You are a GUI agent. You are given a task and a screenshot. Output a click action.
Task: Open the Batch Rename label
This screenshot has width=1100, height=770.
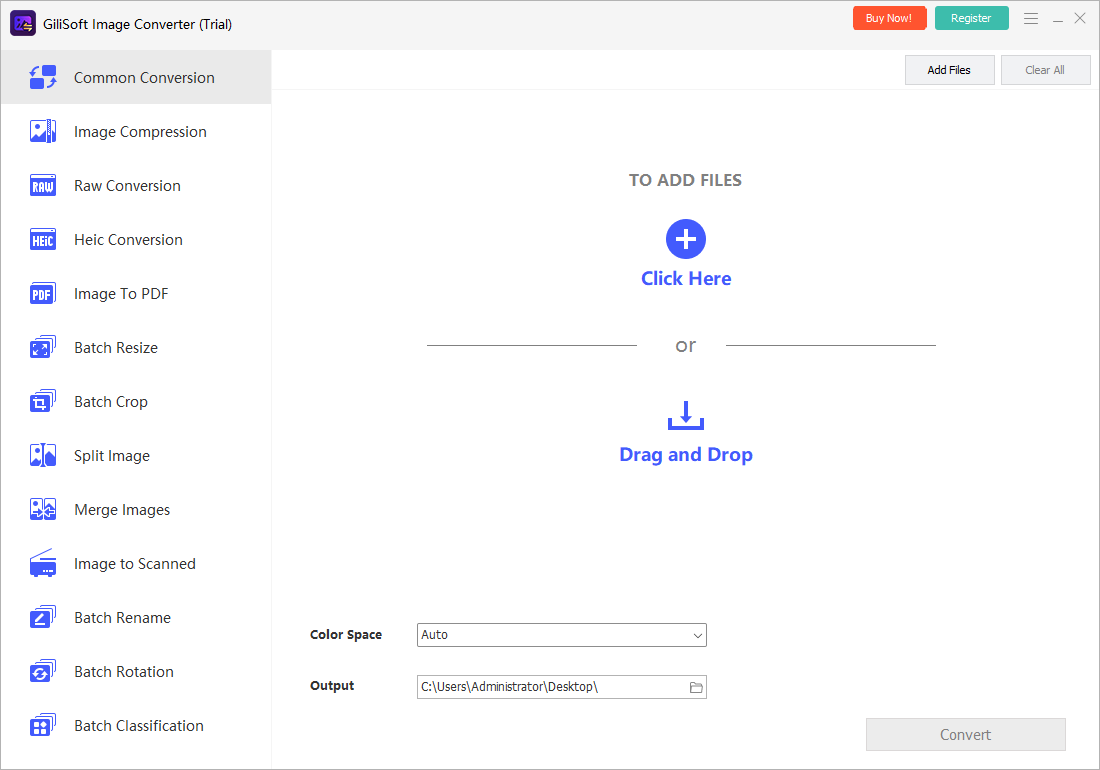coord(123,618)
